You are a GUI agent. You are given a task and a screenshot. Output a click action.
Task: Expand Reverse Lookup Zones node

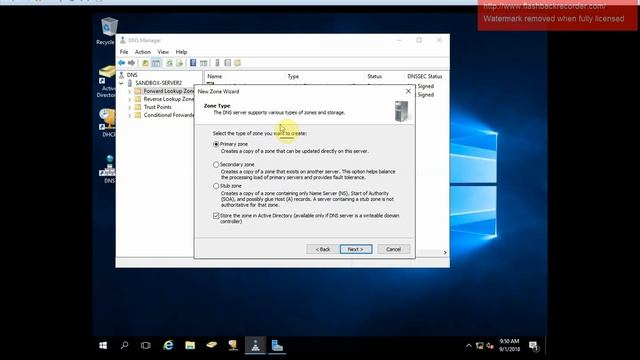click(x=129, y=99)
